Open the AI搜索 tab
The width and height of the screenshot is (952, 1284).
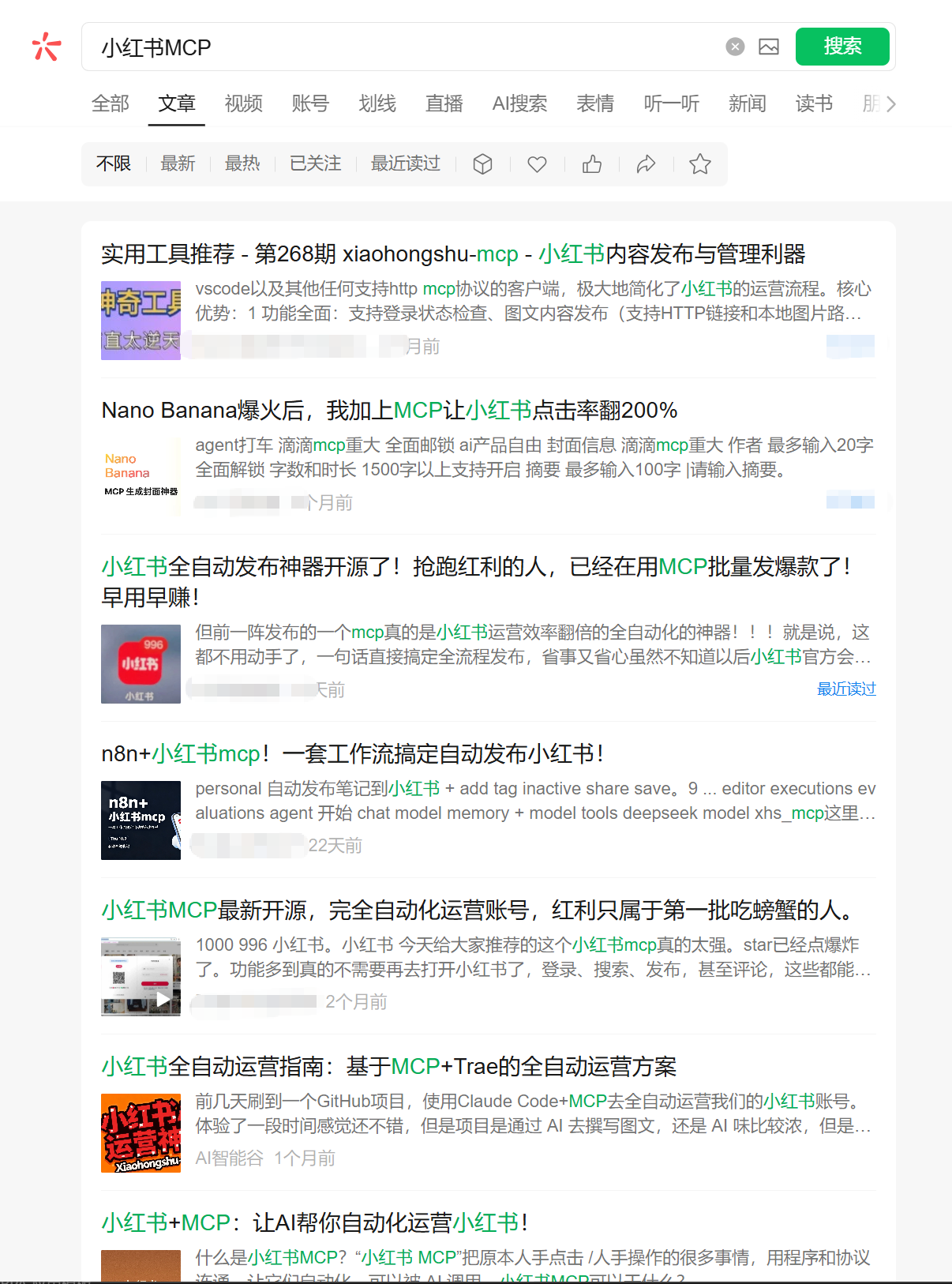519,103
